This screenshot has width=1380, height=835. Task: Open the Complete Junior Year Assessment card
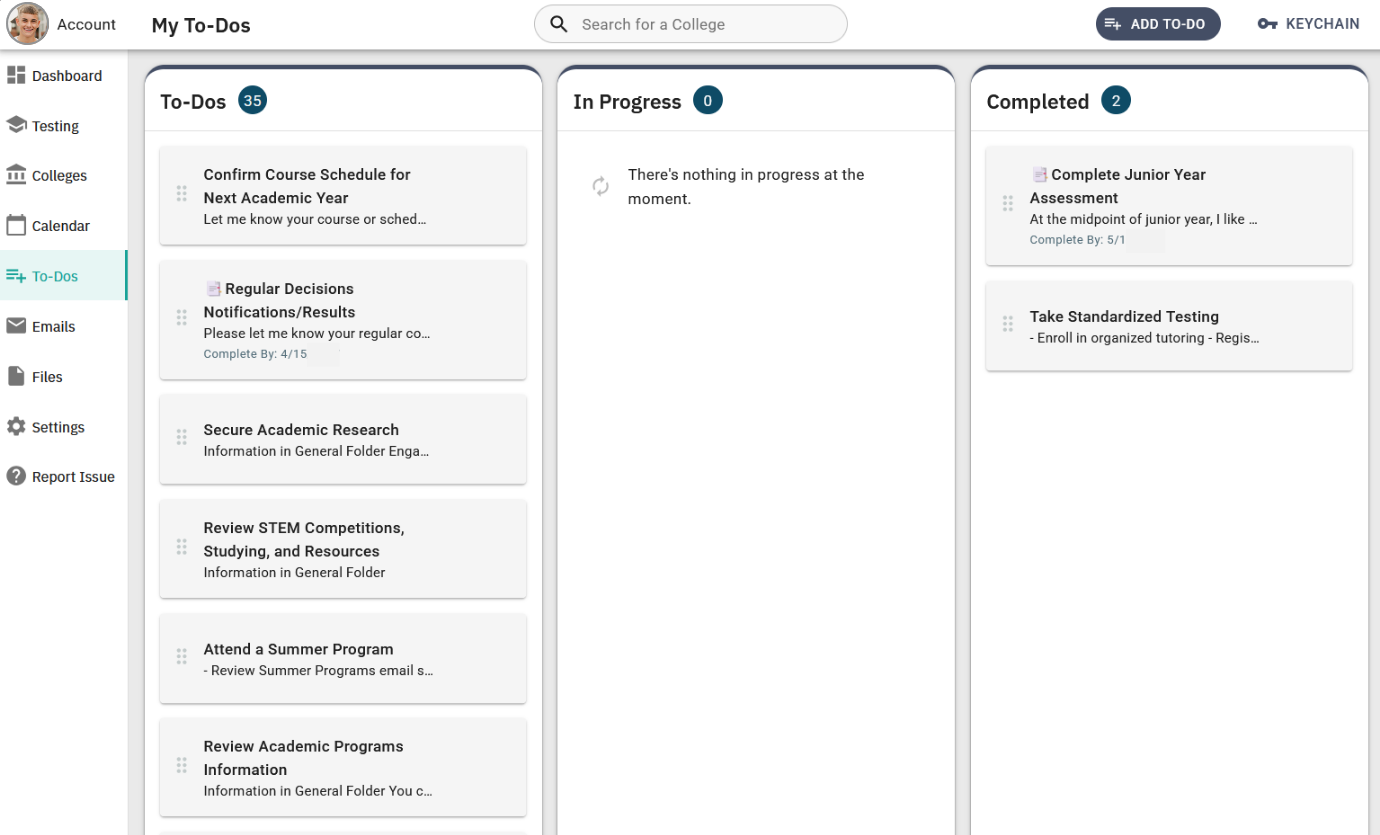1169,206
